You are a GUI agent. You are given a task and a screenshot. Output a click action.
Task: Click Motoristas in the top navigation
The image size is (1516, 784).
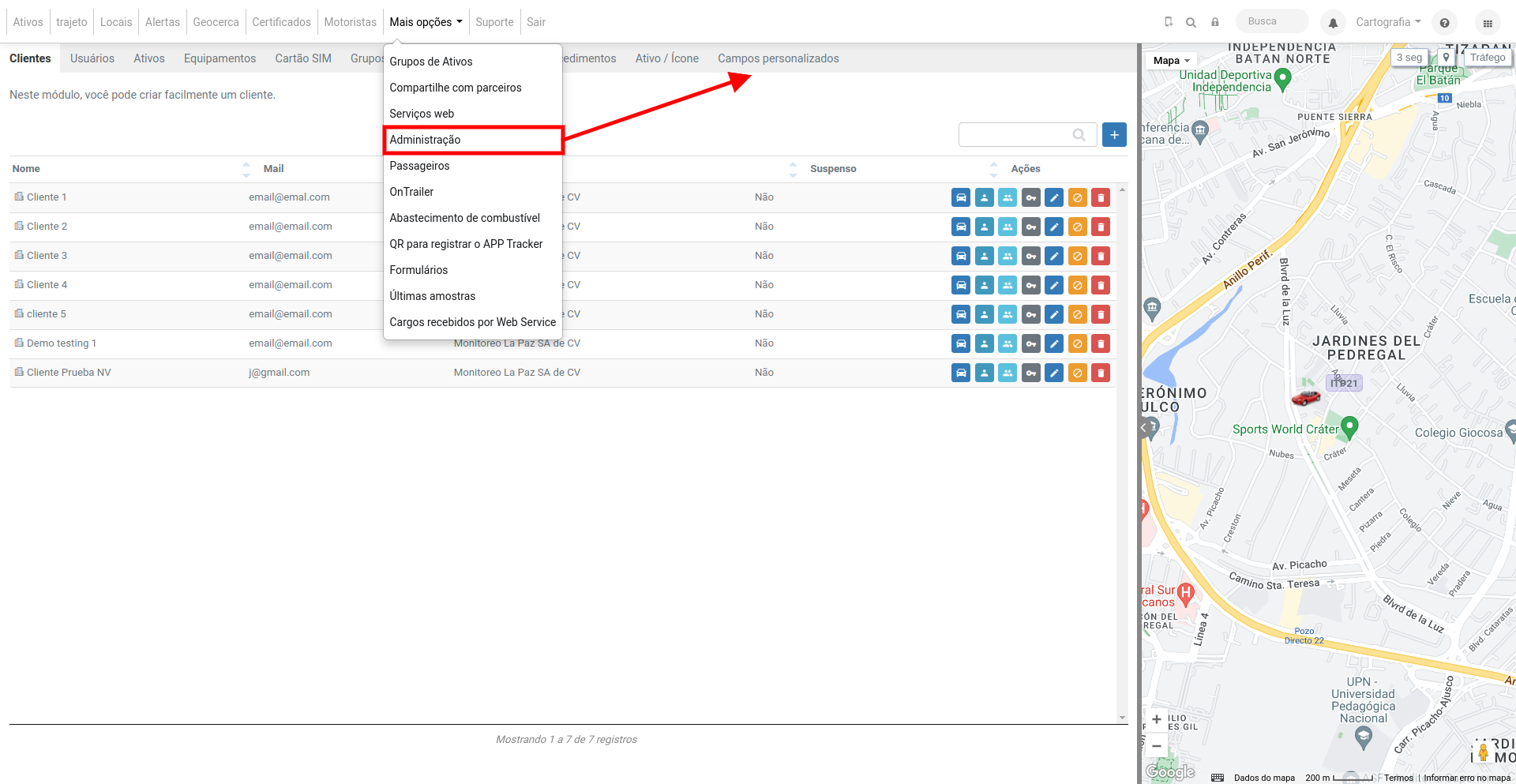click(x=350, y=22)
